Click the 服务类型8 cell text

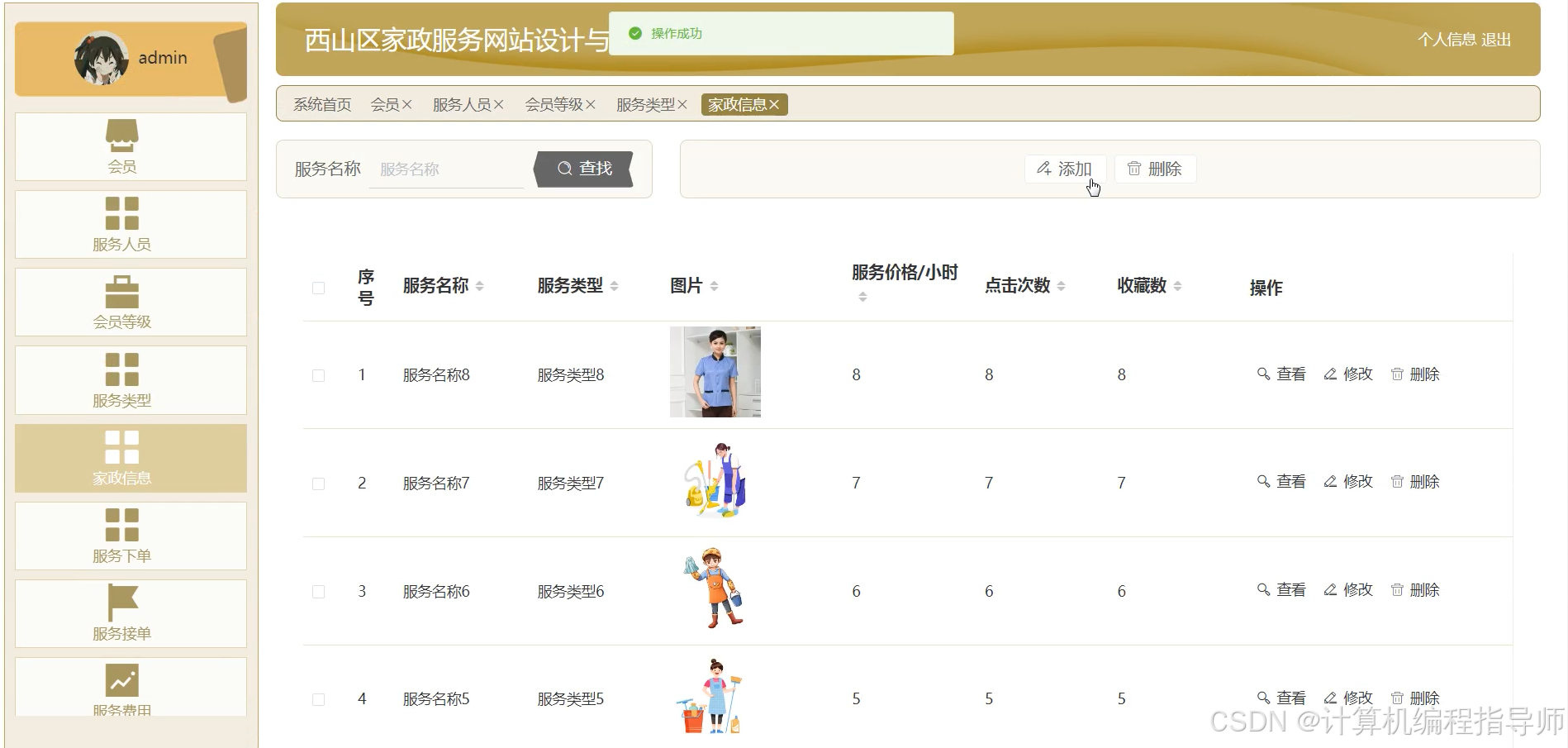pyautogui.click(x=571, y=375)
